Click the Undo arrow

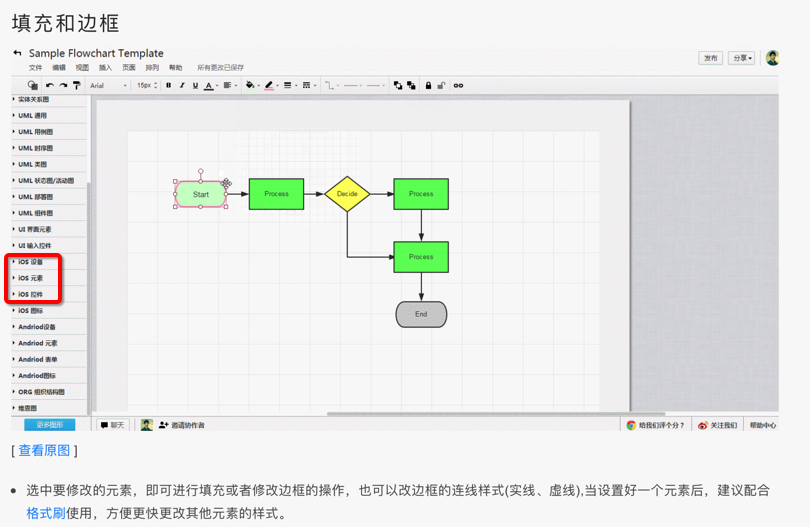click(50, 85)
